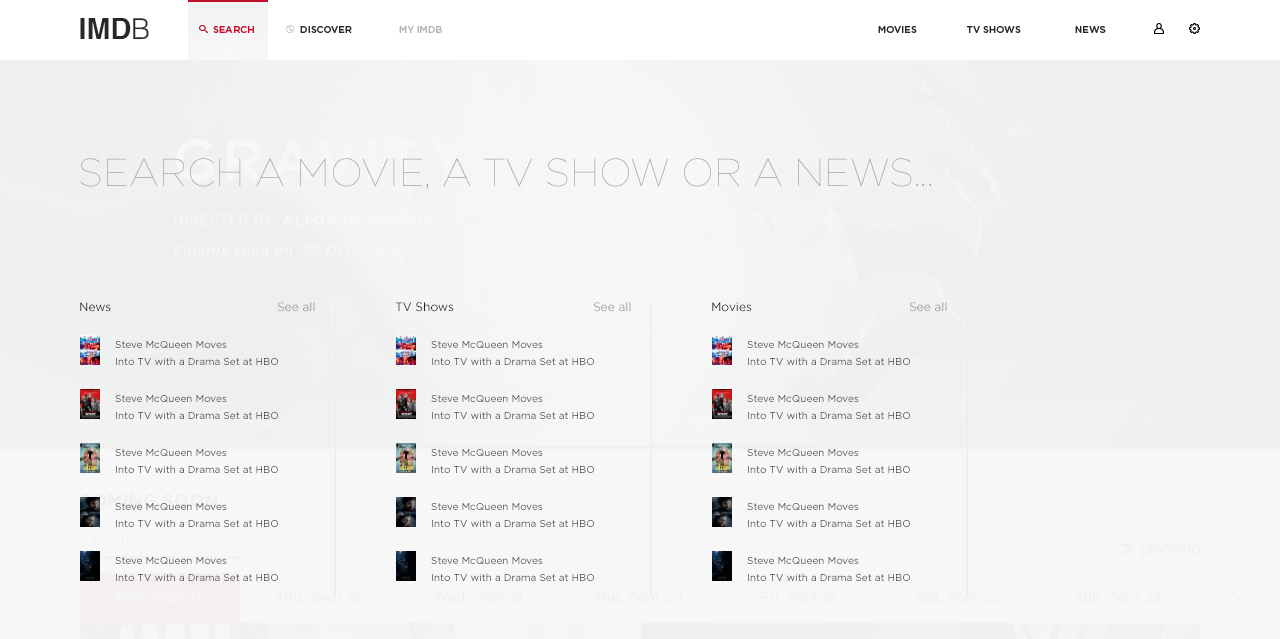Open the first Movies result thumbnail
The width and height of the screenshot is (1280, 639).
722,351
